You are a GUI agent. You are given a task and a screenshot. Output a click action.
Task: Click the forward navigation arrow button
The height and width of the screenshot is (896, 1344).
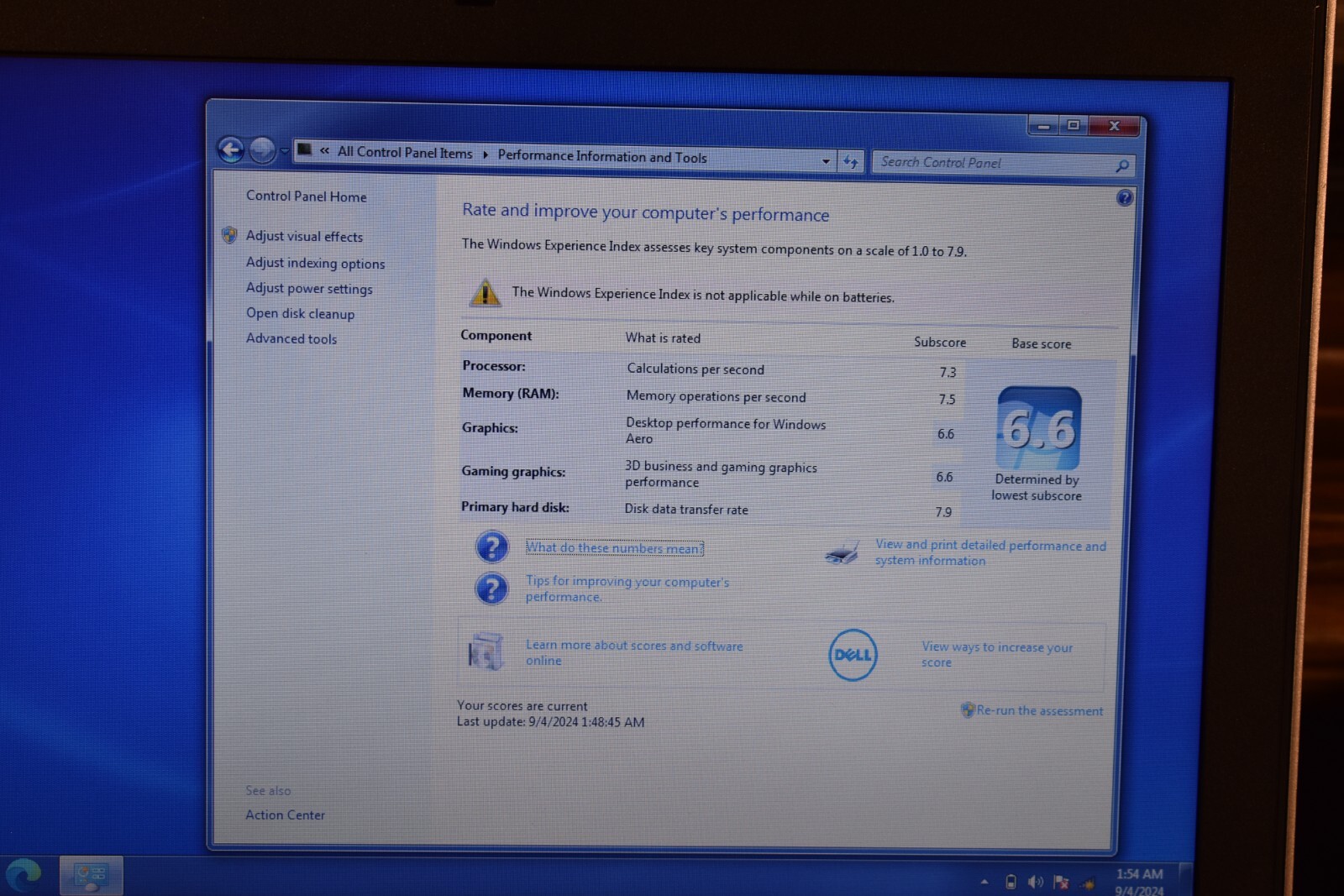click(263, 150)
